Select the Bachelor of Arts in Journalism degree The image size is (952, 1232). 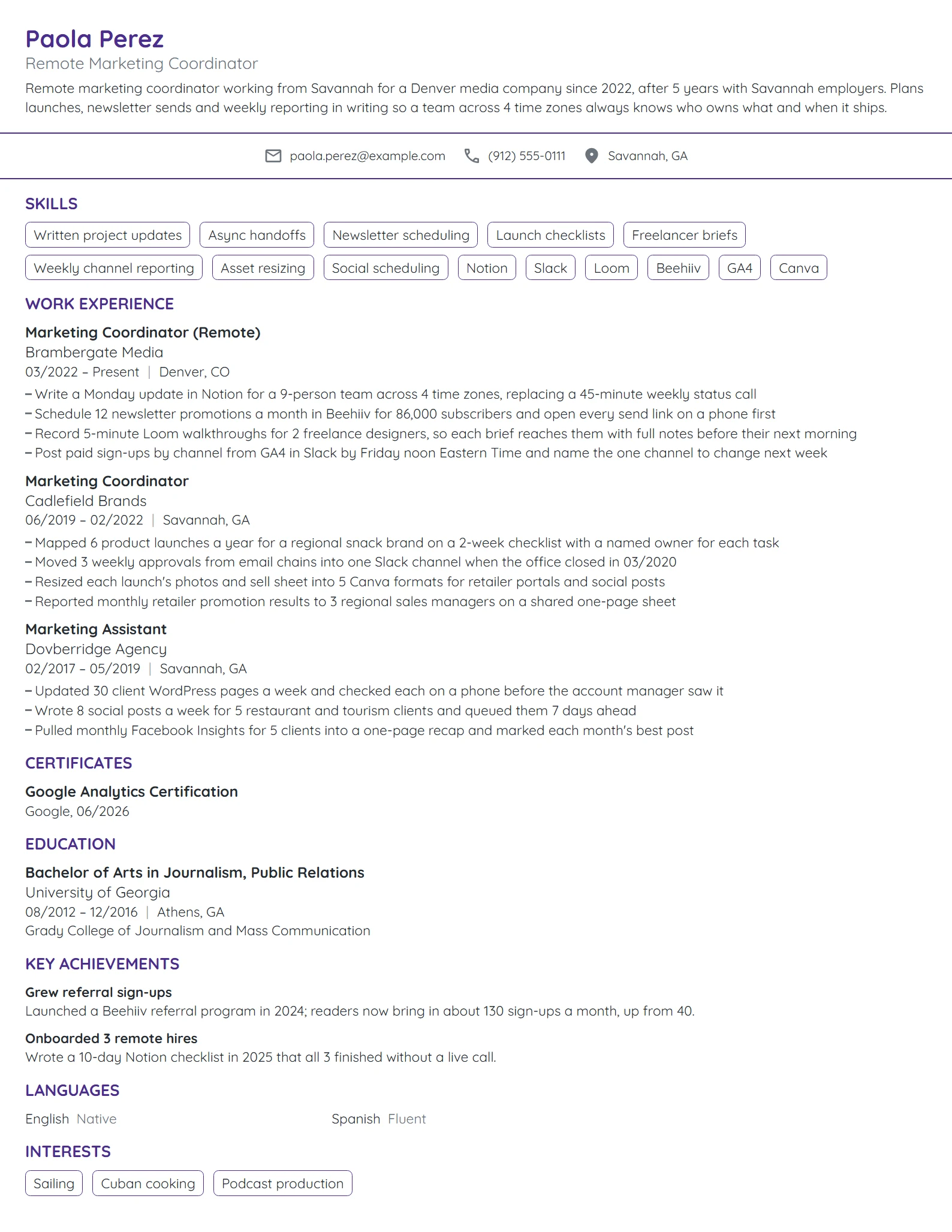tap(195, 873)
